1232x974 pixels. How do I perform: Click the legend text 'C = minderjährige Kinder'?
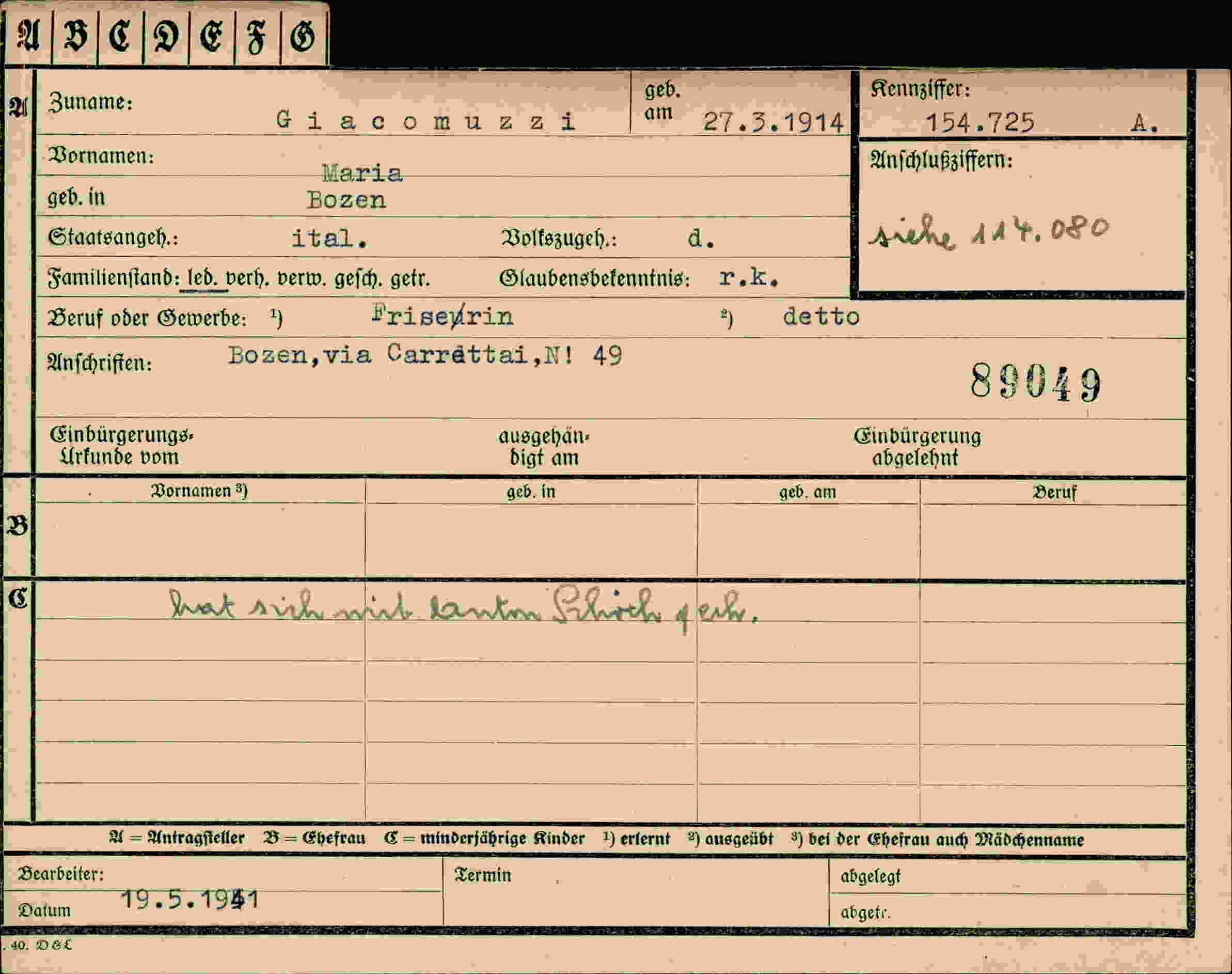pos(485,838)
